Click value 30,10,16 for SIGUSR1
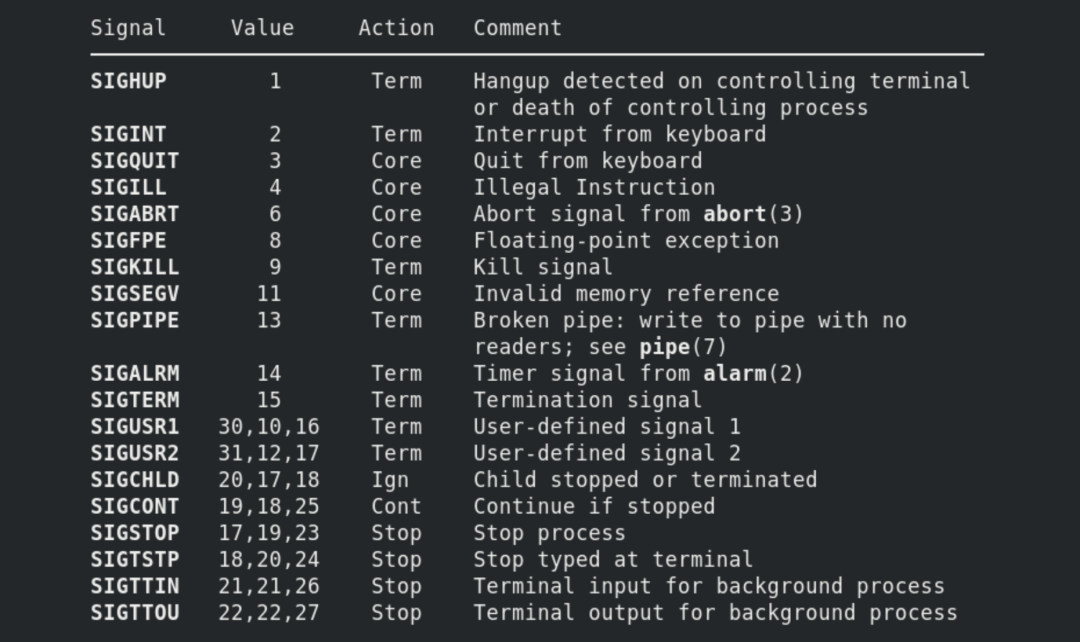The height and width of the screenshot is (642, 1080). coord(269,427)
